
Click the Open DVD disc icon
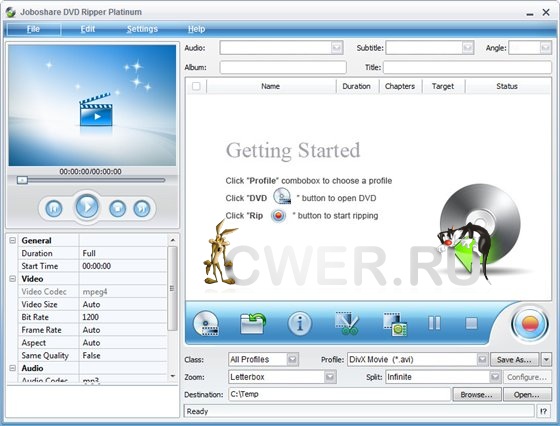pyautogui.click(x=206, y=324)
